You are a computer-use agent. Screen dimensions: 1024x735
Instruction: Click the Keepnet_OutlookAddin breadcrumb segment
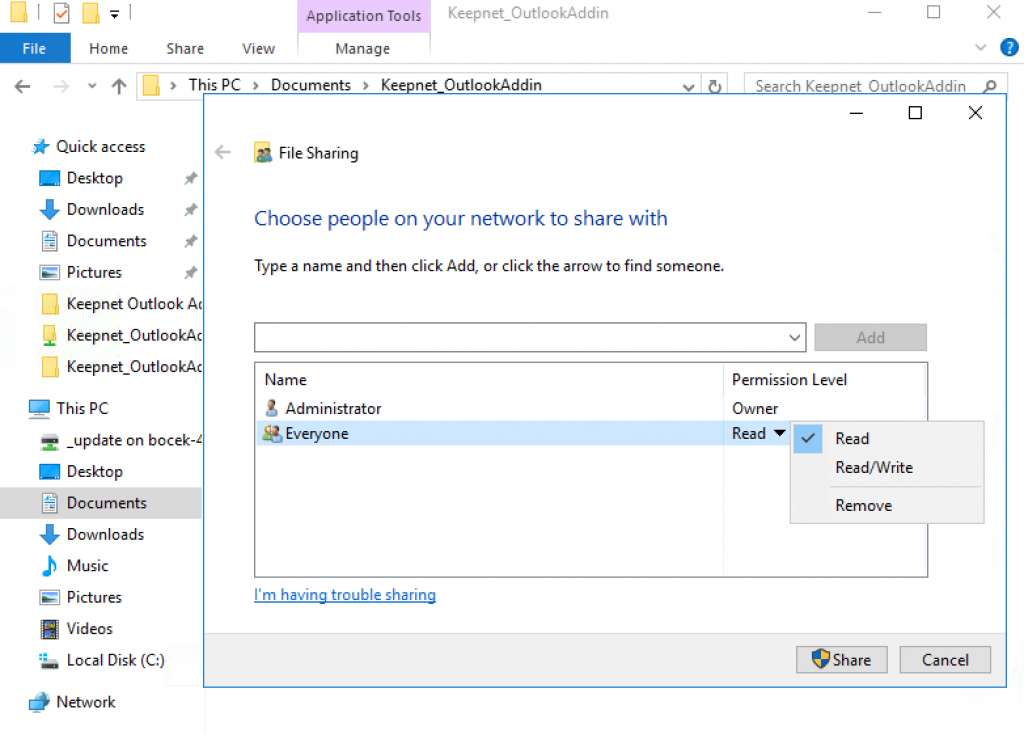tap(461, 86)
